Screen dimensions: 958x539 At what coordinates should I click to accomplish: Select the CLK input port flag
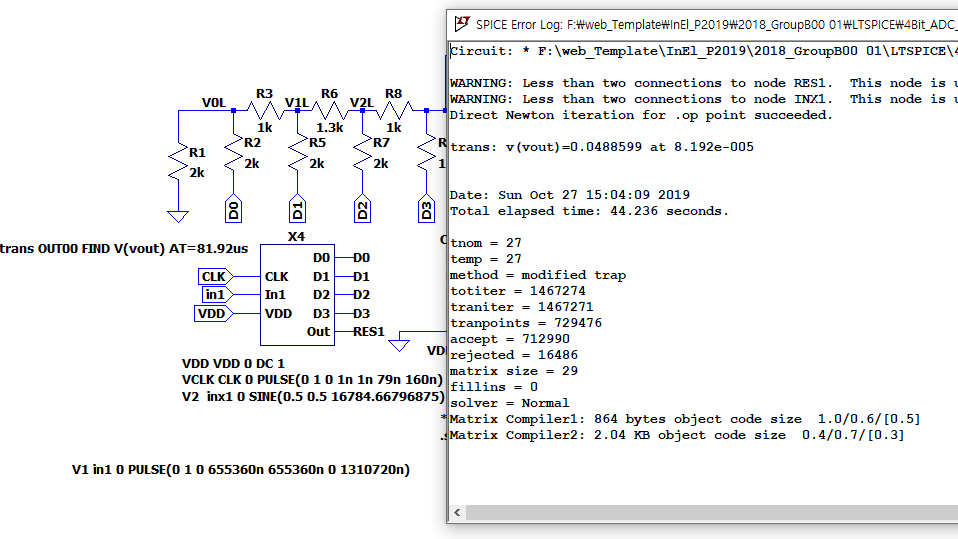213,276
